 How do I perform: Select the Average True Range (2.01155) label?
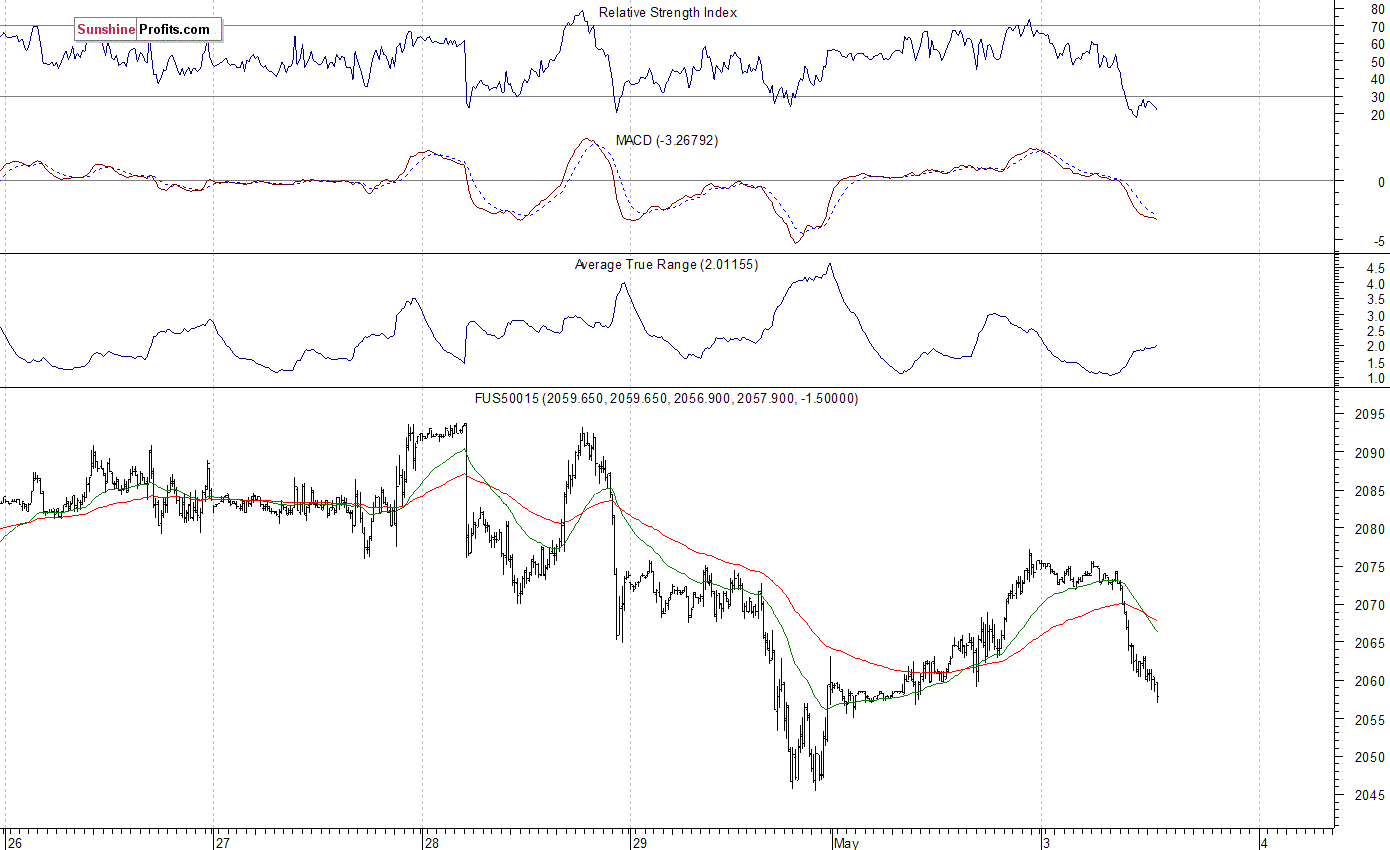[666, 265]
